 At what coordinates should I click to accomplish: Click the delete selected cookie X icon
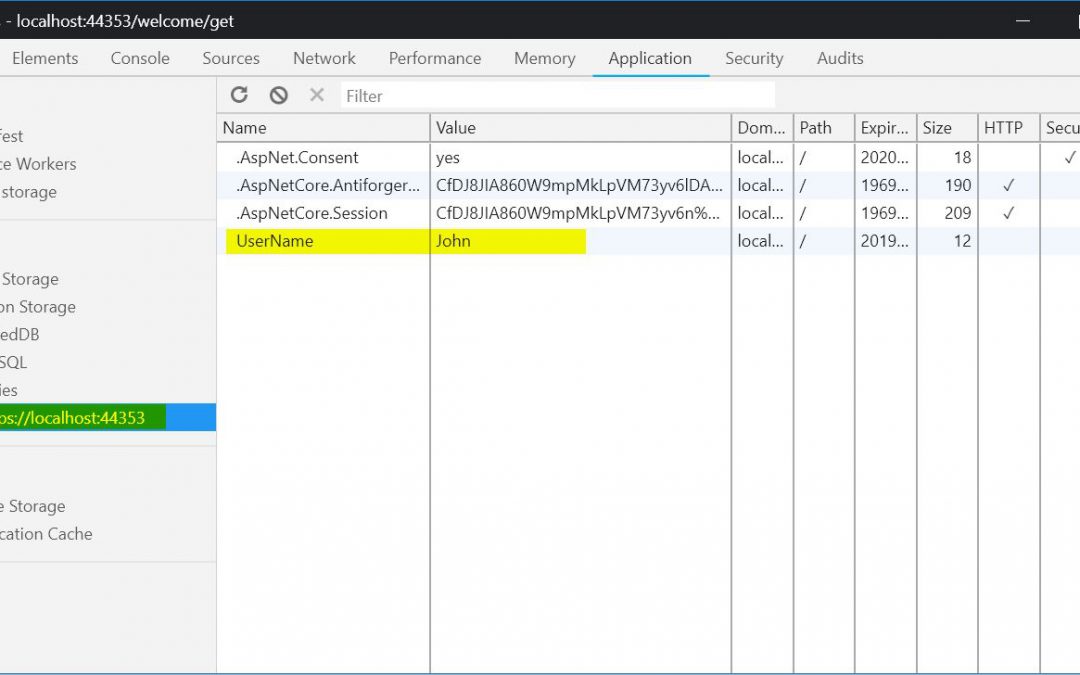click(317, 95)
